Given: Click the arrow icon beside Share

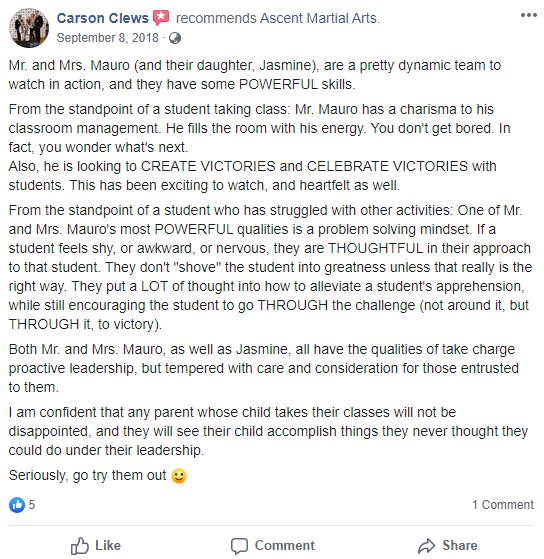Looking at the screenshot, I should point(427,546).
